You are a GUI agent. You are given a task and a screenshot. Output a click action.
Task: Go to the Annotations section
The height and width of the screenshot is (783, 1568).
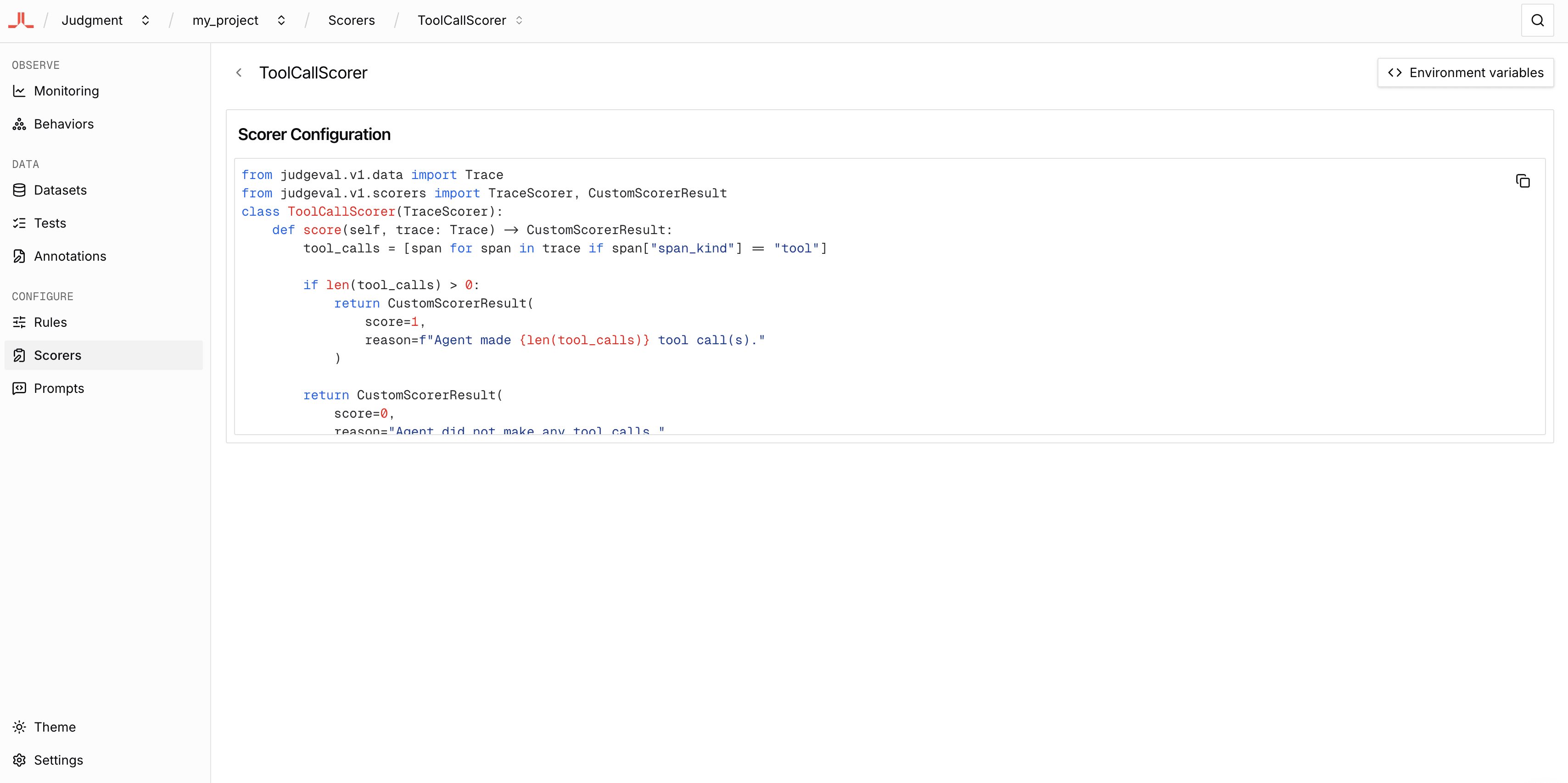(70, 256)
